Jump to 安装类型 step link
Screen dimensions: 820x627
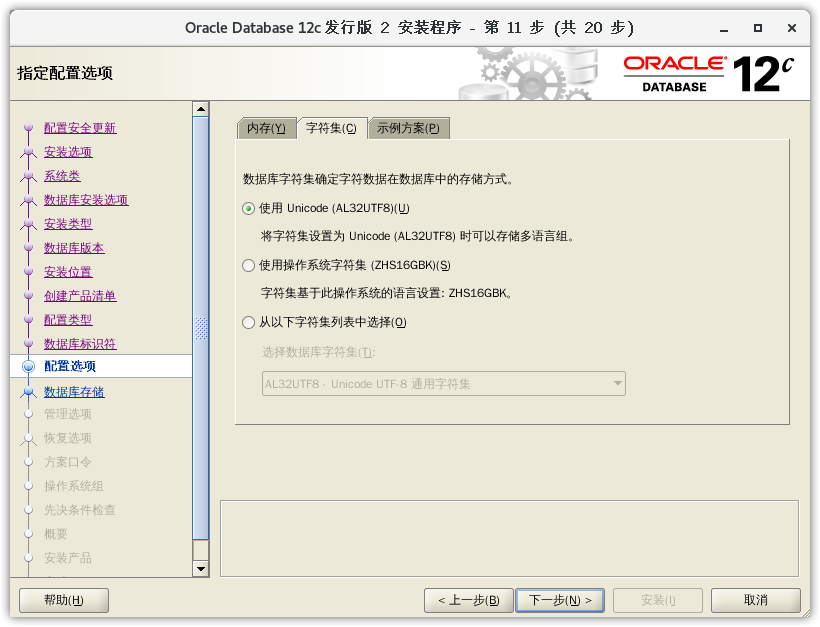click(x=68, y=224)
